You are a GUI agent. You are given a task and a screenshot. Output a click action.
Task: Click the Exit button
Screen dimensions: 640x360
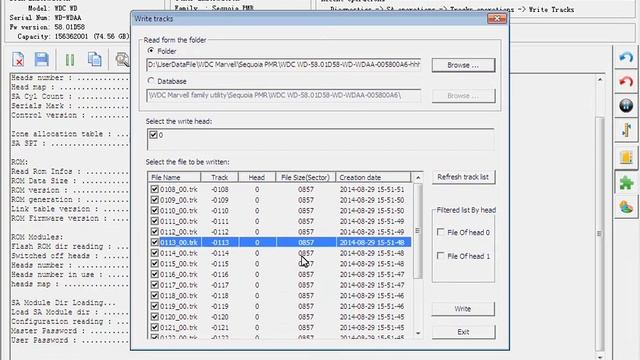click(463, 332)
